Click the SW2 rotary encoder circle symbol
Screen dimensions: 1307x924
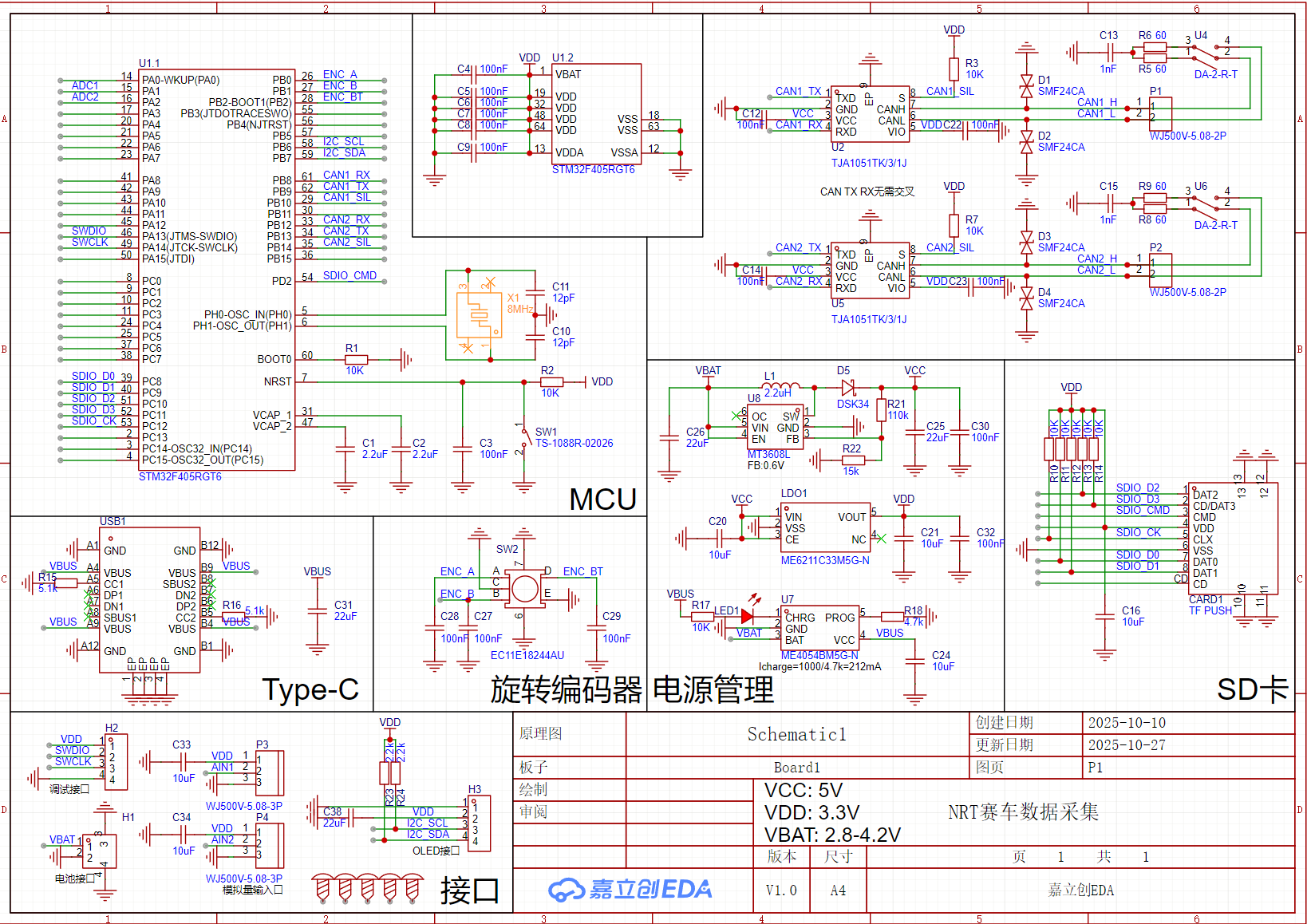524,589
